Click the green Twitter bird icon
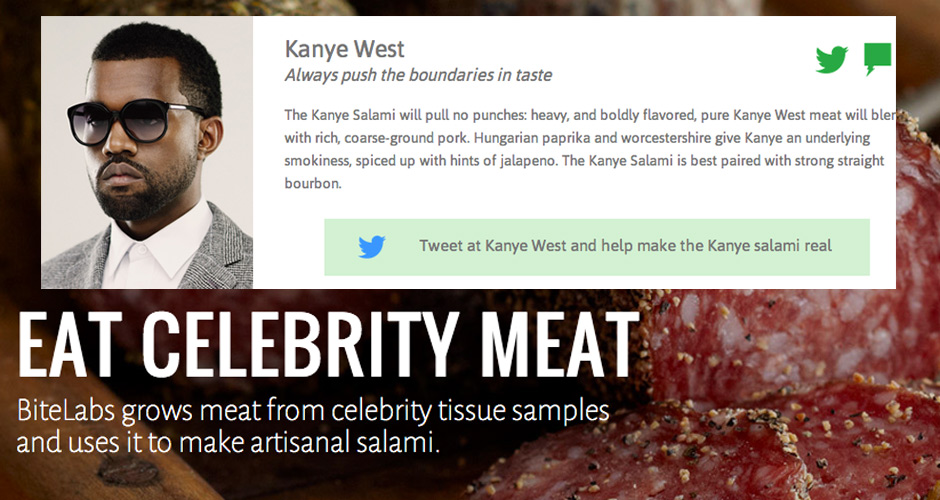This screenshot has height=500, width=940. coord(831,59)
